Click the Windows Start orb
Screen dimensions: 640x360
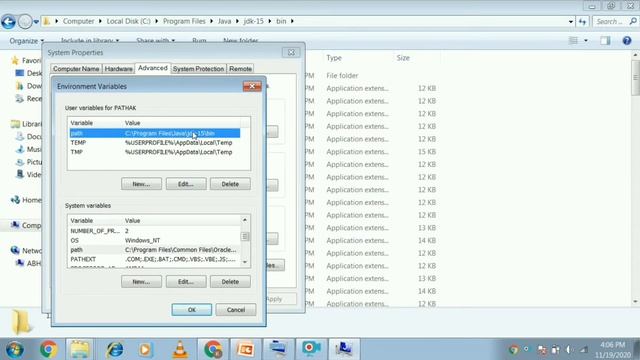click(15, 349)
